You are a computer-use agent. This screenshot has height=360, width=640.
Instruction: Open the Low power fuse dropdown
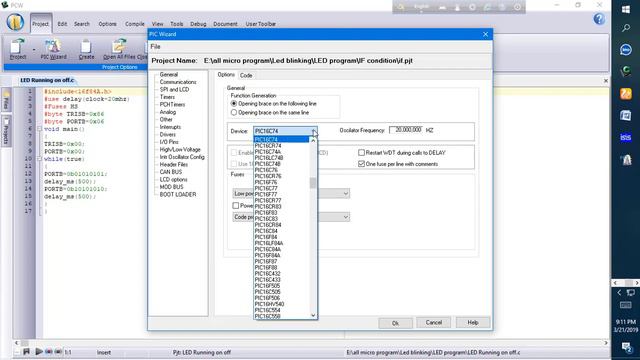345,193
